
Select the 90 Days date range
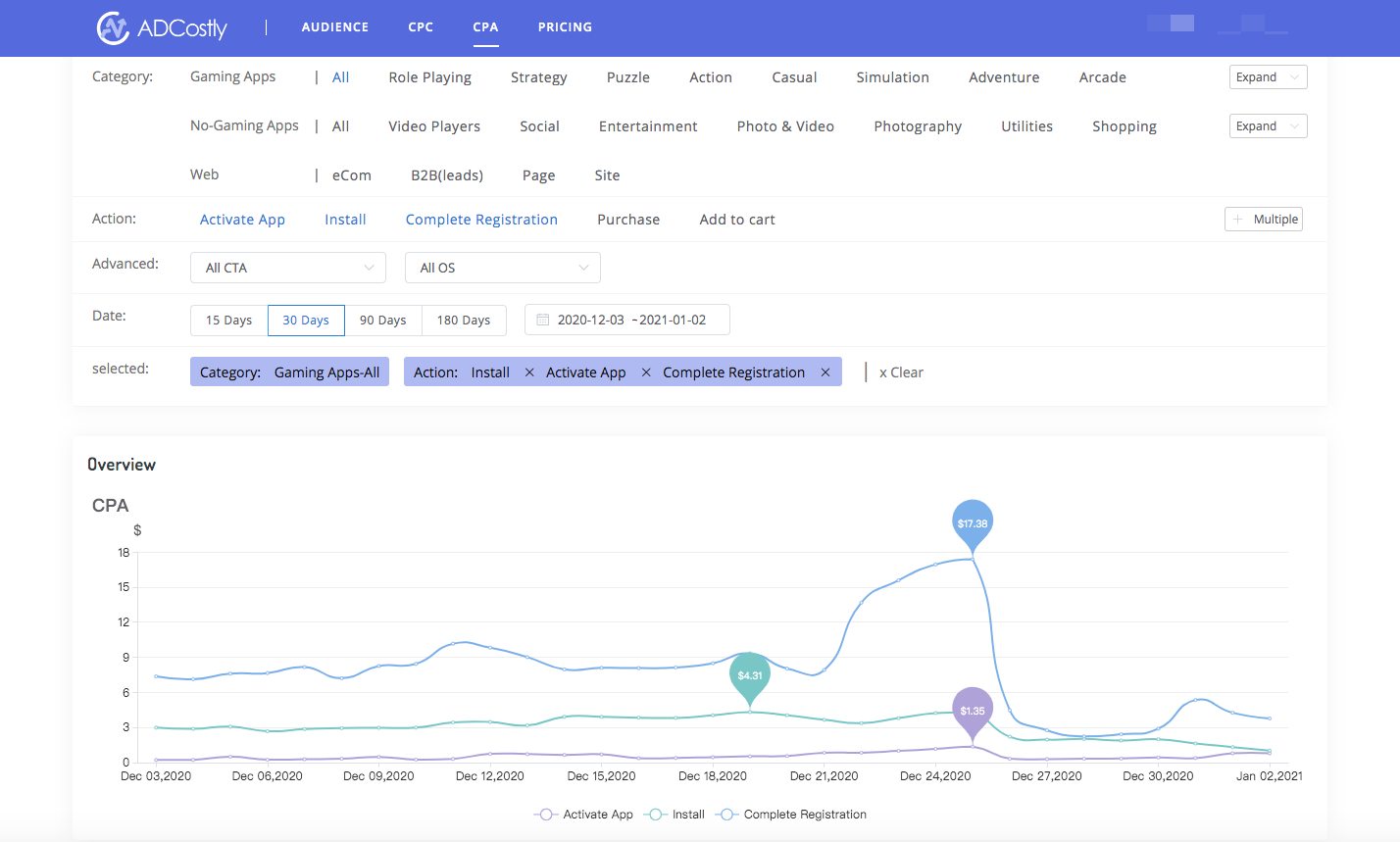coord(382,321)
